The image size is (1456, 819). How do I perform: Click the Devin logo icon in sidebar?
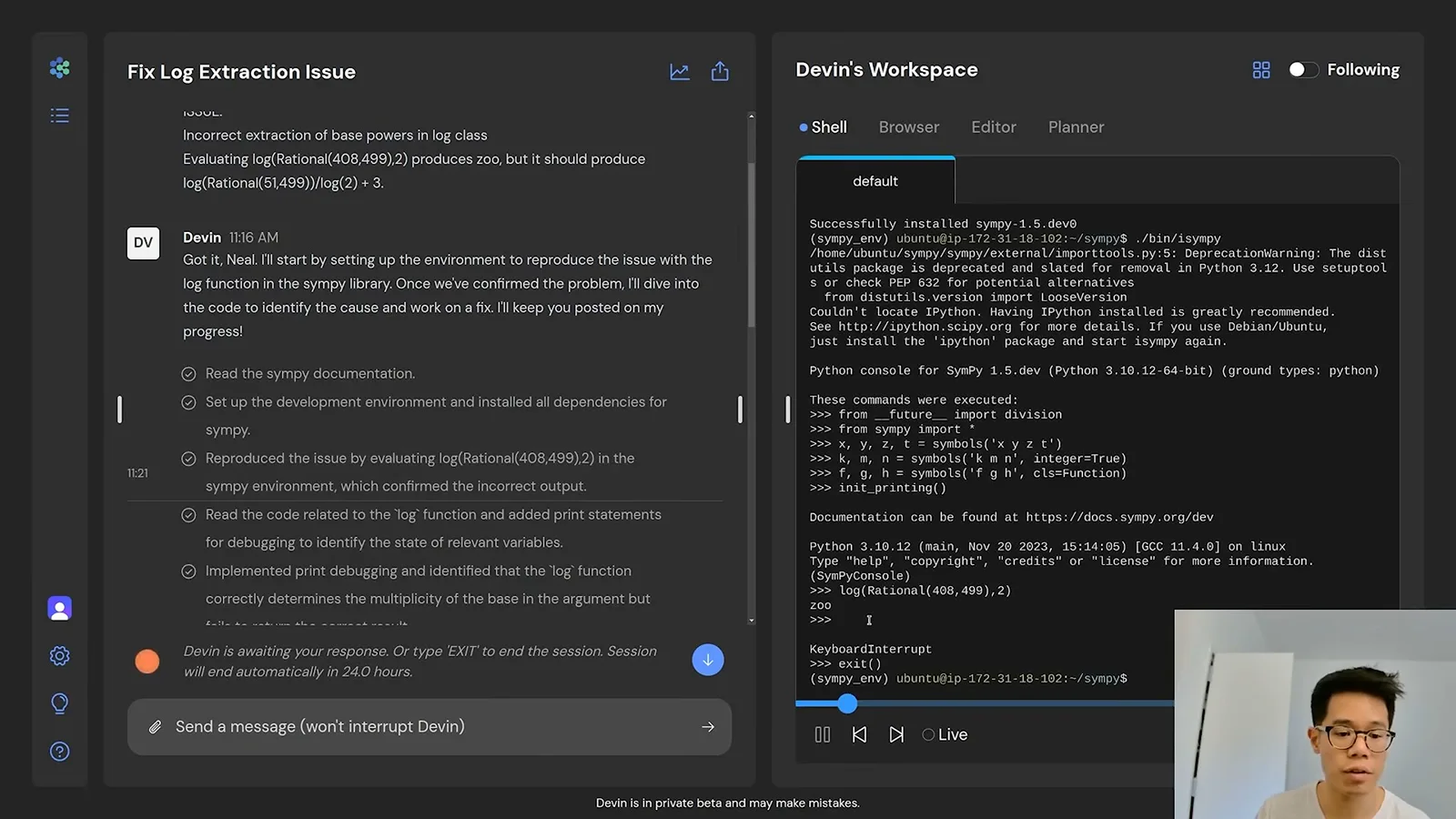click(x=60, y=68)
